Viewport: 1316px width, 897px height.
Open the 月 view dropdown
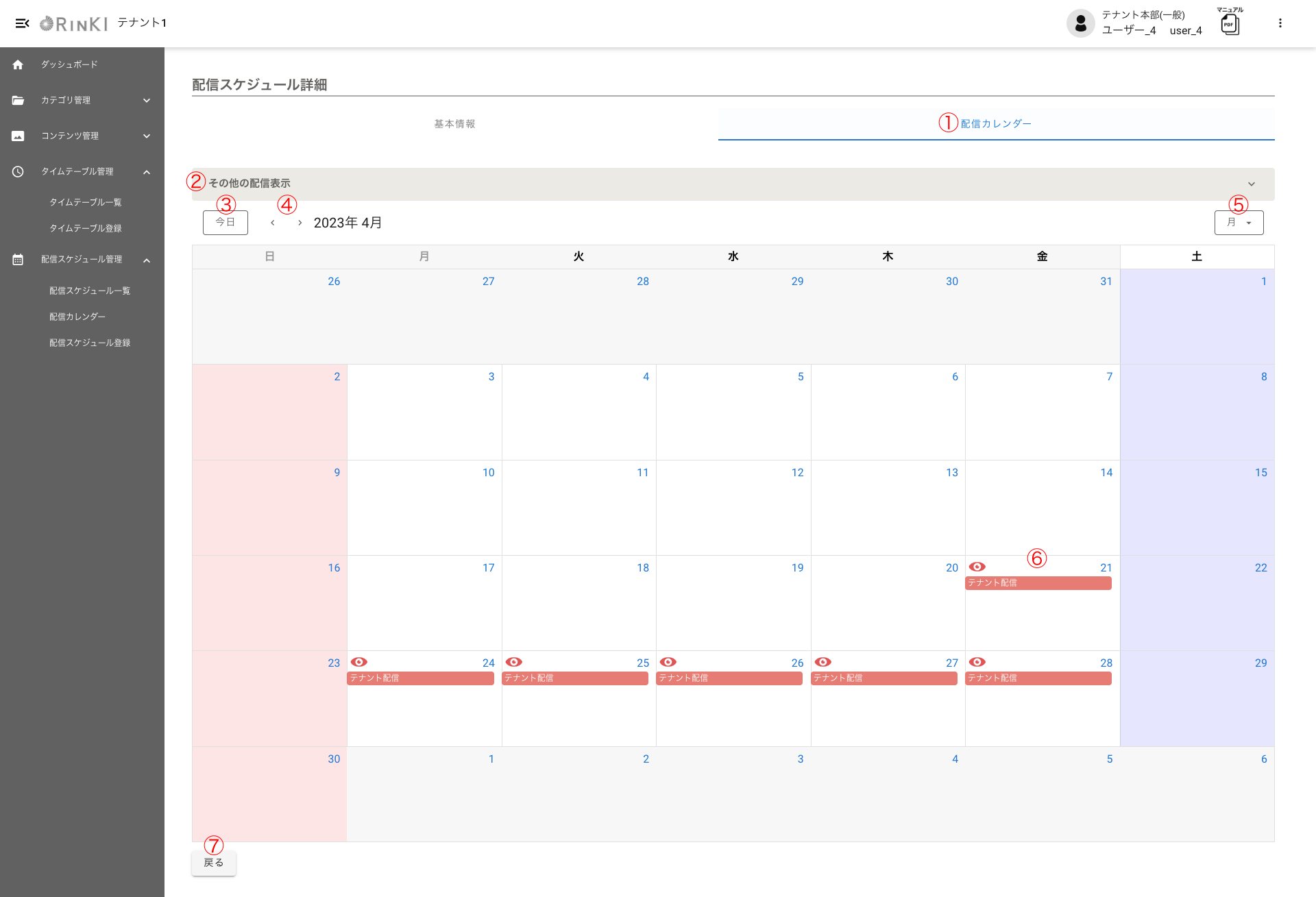tap(1239, 223)
